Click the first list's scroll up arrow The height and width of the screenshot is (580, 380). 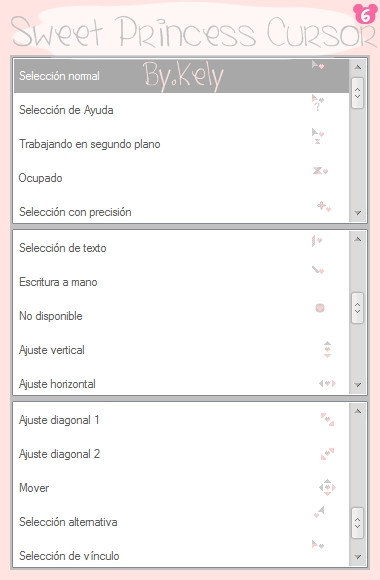[x=357, y=67]
